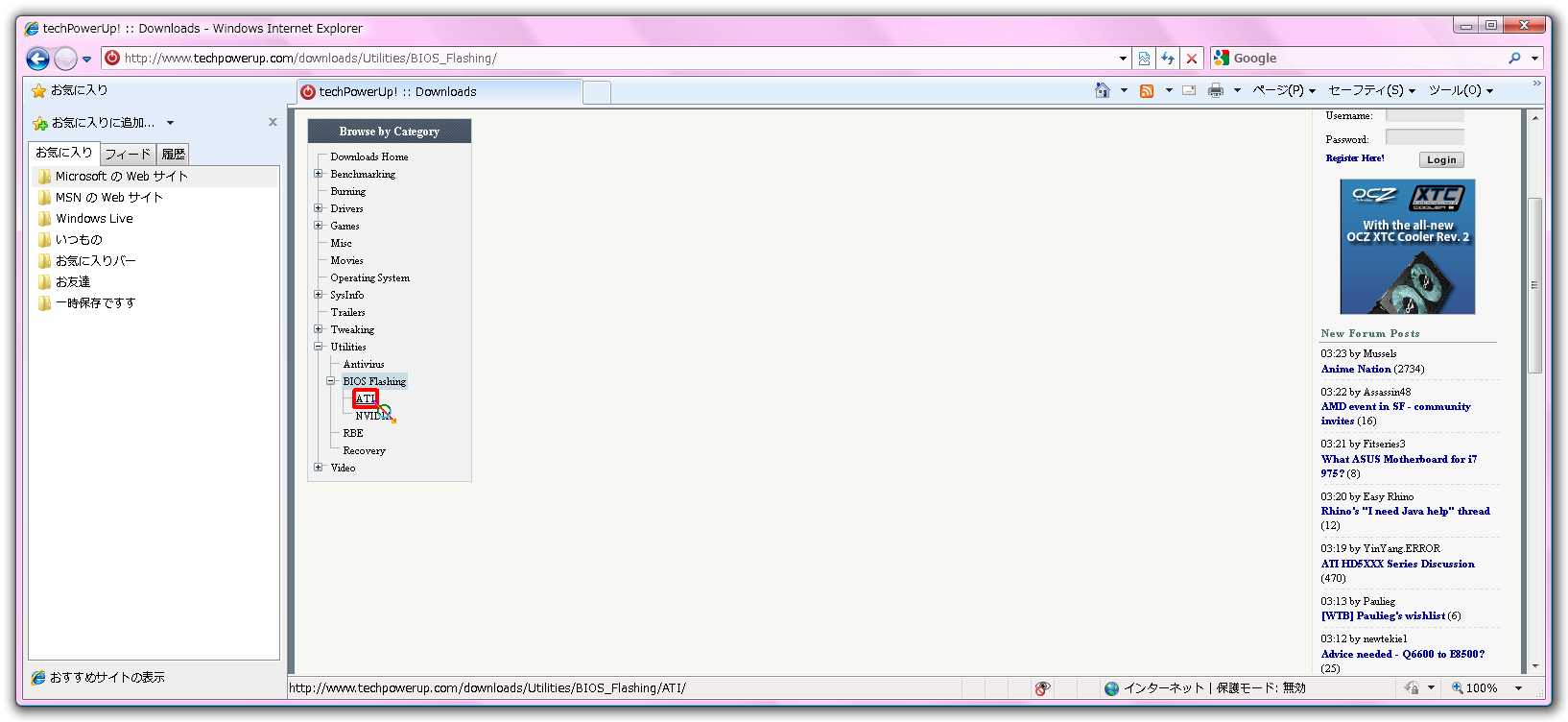This screenshot has height=722, width=1568.
Task: Open the search provider dropdown arrow
Action: click(x=1534, y=59)
